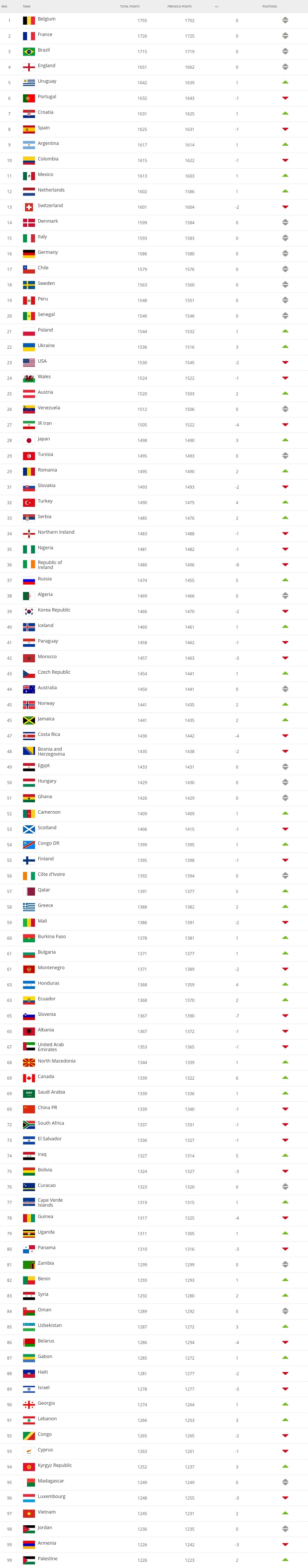Image resolution: width=308 pixels, height=1568 pixels.
Task: Sort by the Previous Points column header
Action: click(x=180, y=7)
